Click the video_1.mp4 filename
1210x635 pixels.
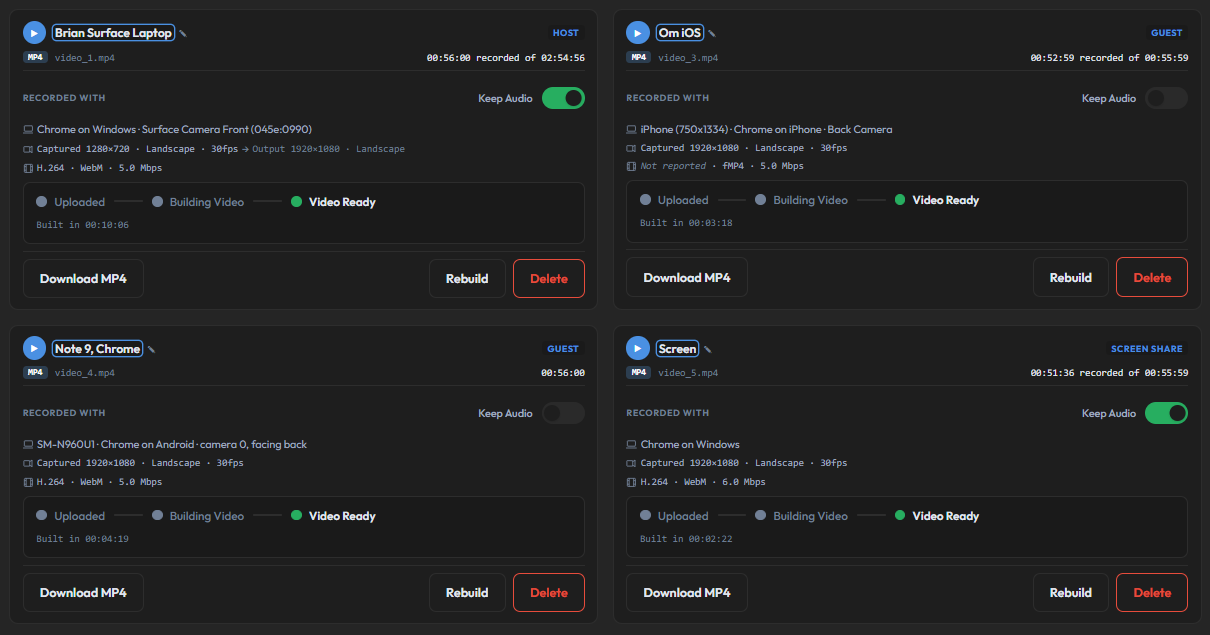click(85, 58)
